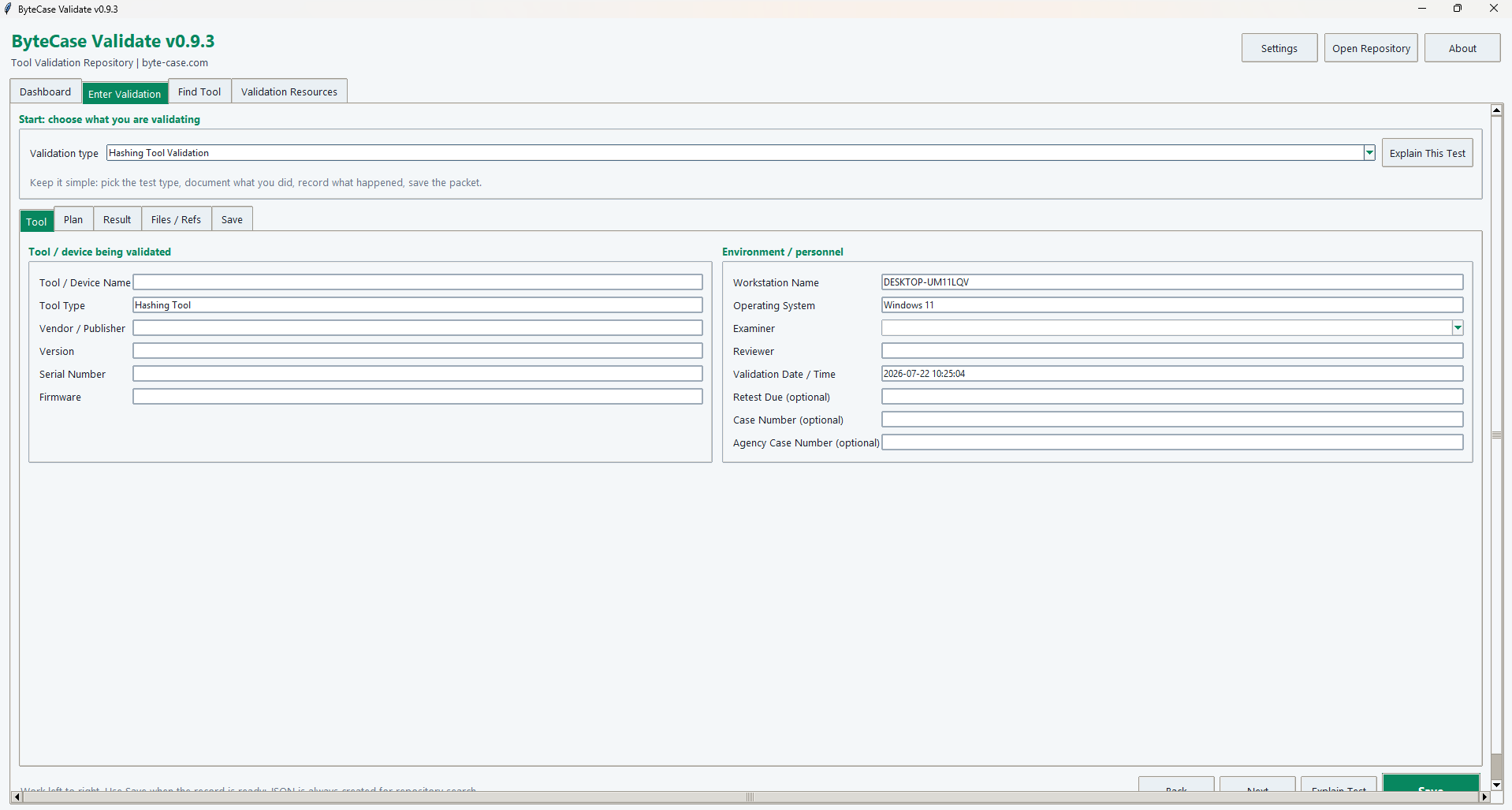Viewport: 1512px width, 810px height.
Task: Switch to the Dashboard tab
Action: tap(46, 91)
